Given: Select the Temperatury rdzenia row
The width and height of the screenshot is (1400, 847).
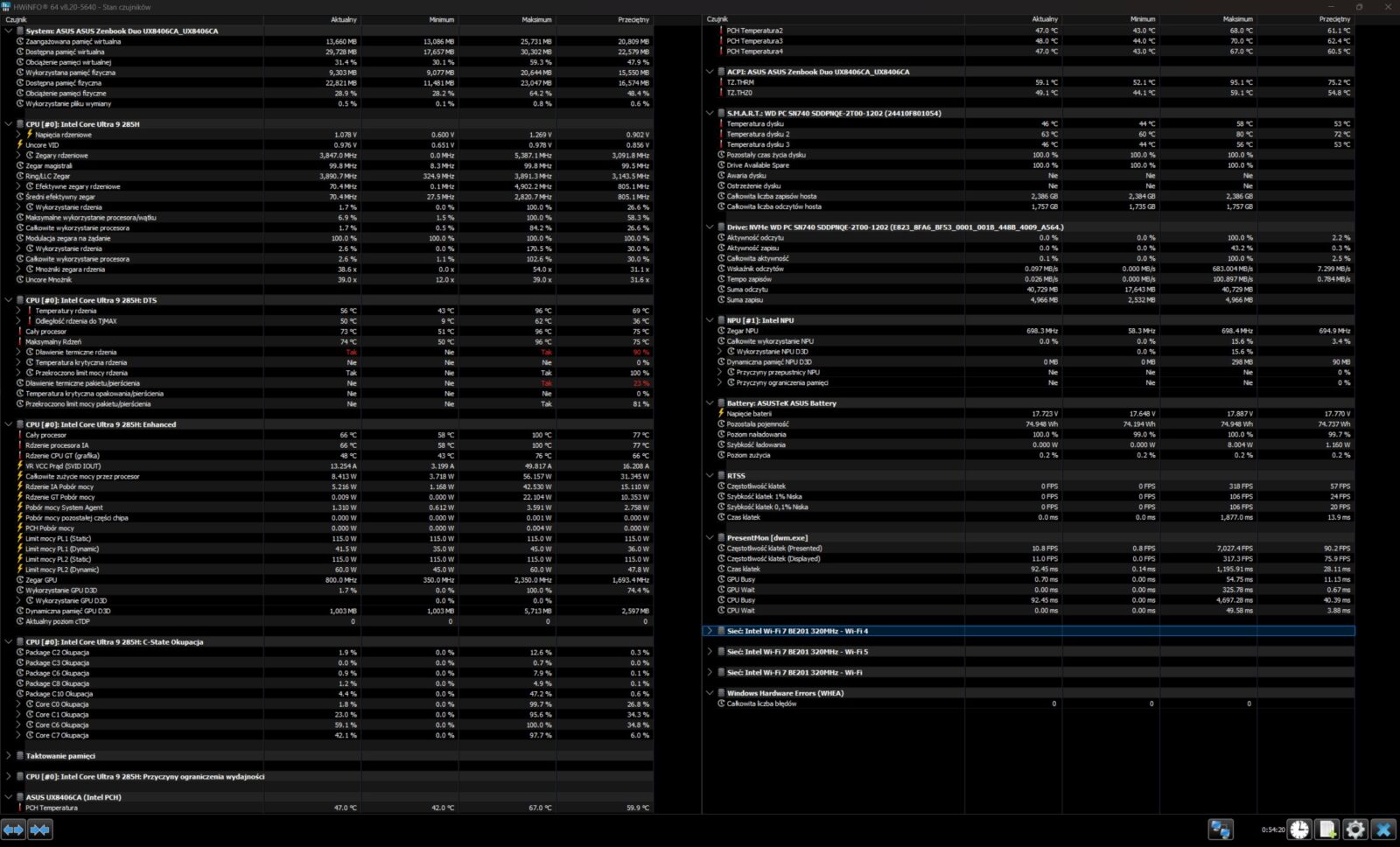Looking at the screenshot, I should pos(66,311).
